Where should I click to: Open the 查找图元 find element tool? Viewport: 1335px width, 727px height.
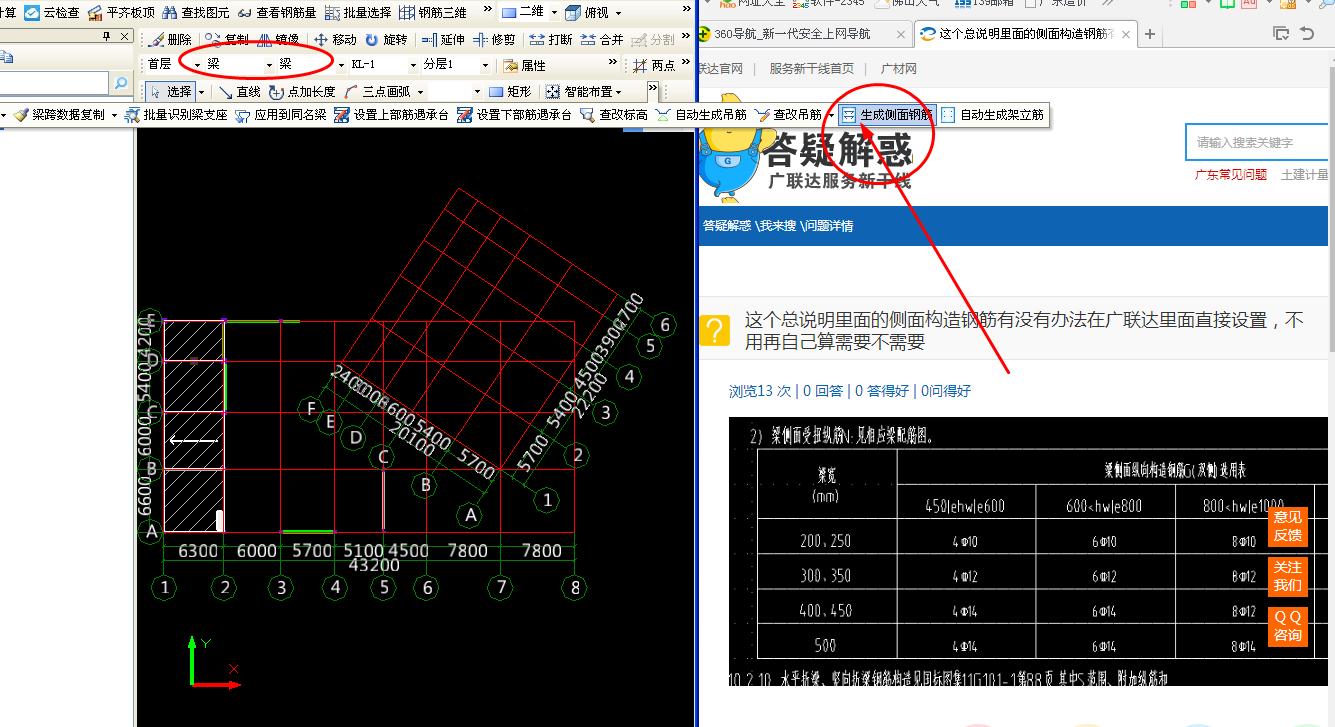point(195,13)
